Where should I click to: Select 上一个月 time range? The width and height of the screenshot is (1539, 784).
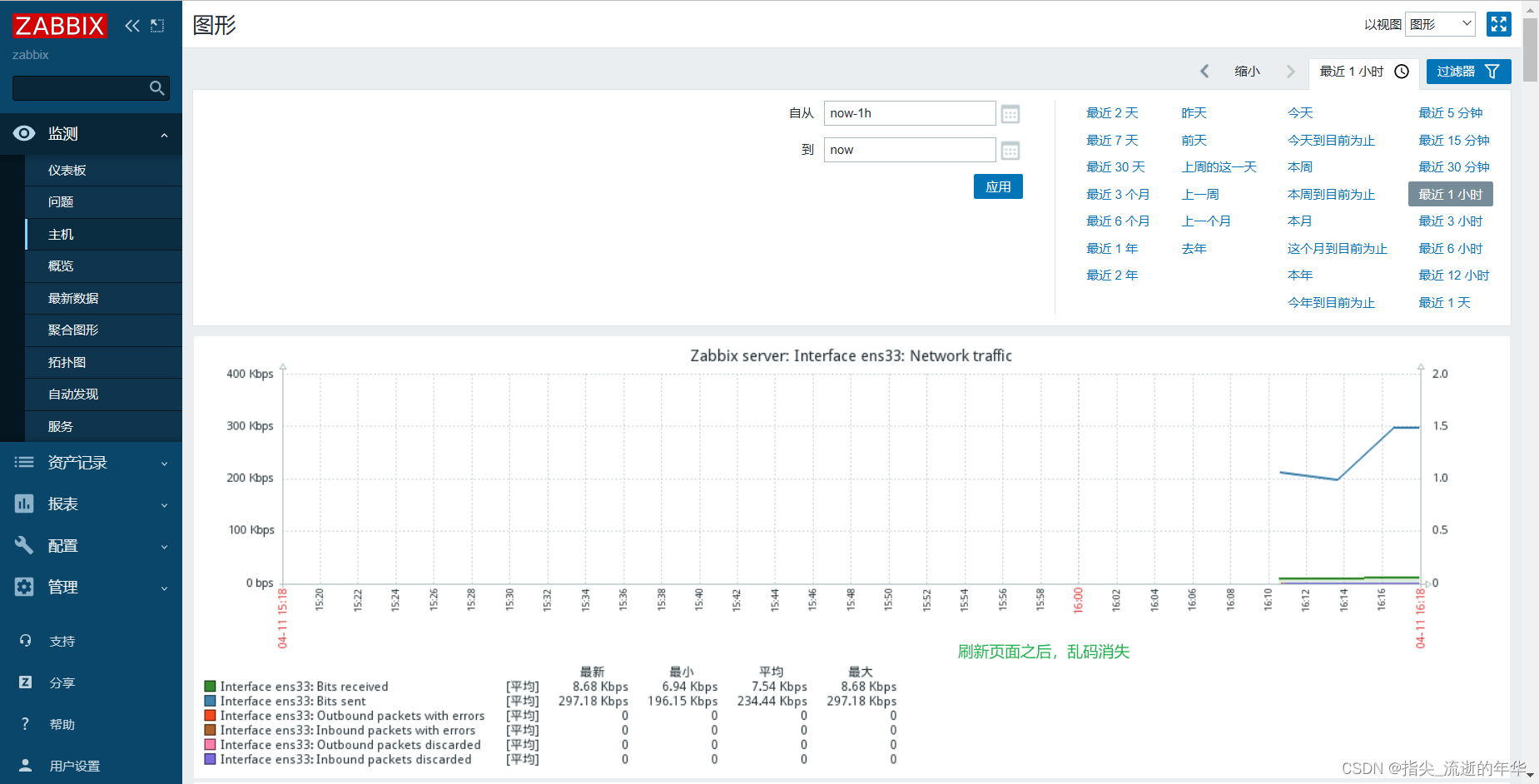point(1206,221)
